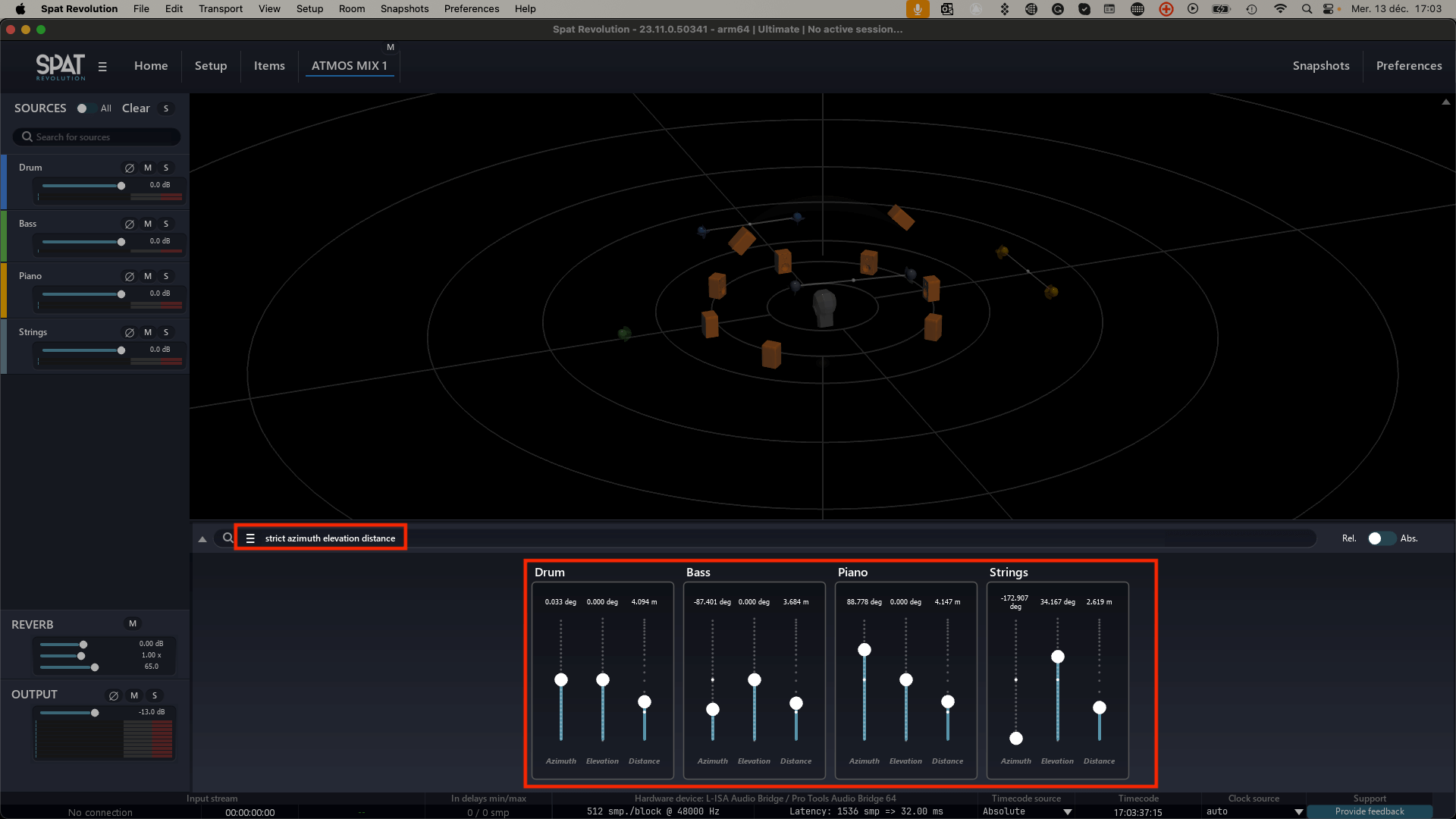Screen dimensions: 1456x819
Task: Mute the Reverb section
Action: (x=133, y=624)
